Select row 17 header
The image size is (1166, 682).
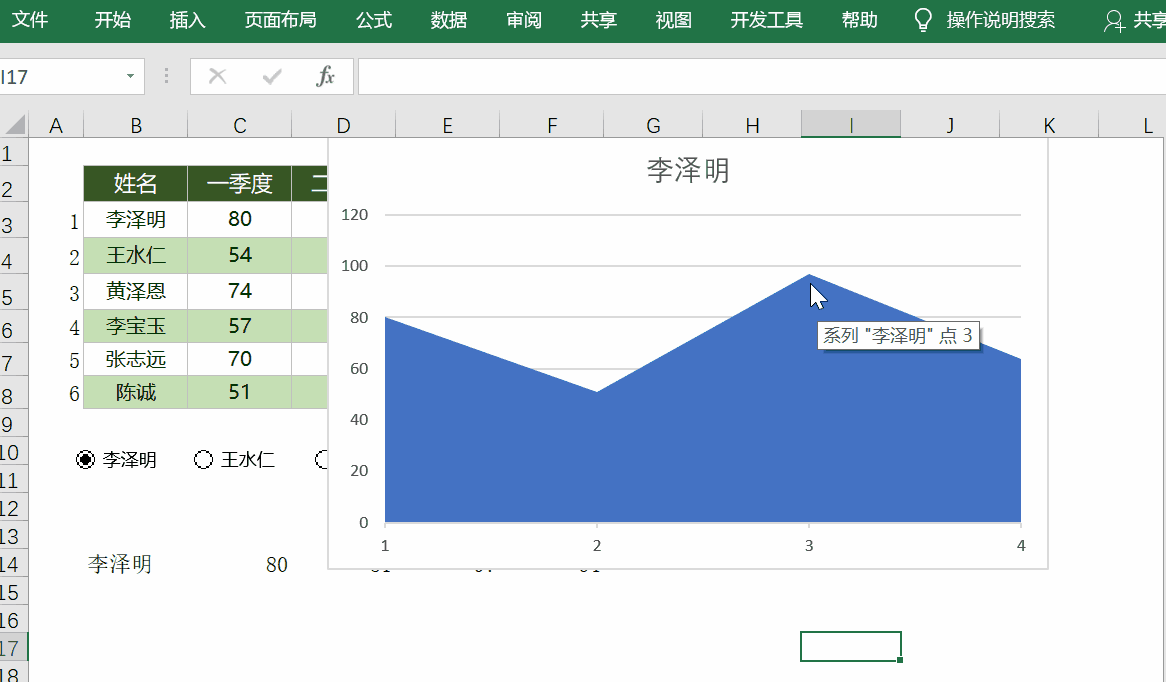coord(13,647)
